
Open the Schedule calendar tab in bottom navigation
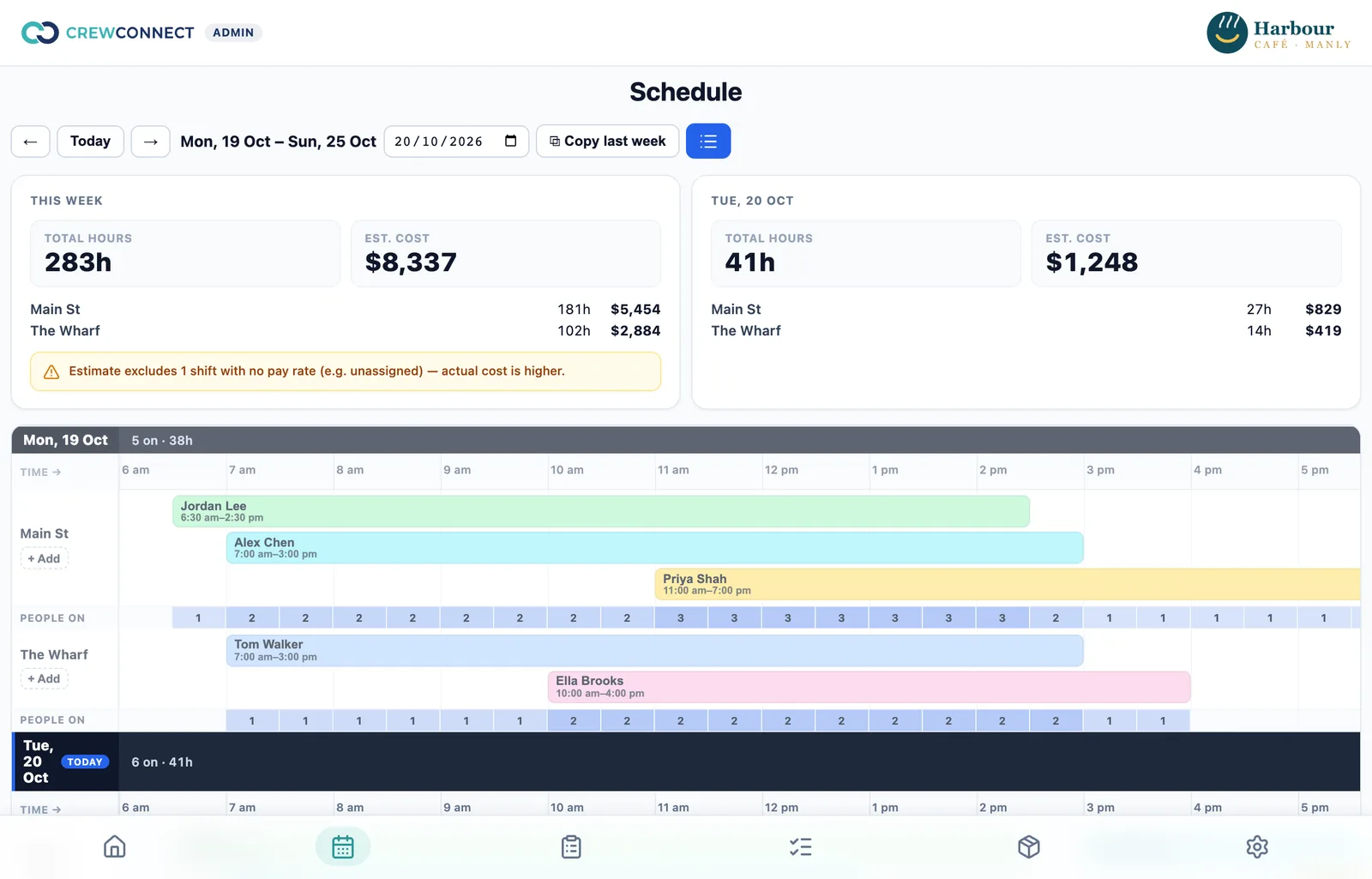click(x=343, y=846)
